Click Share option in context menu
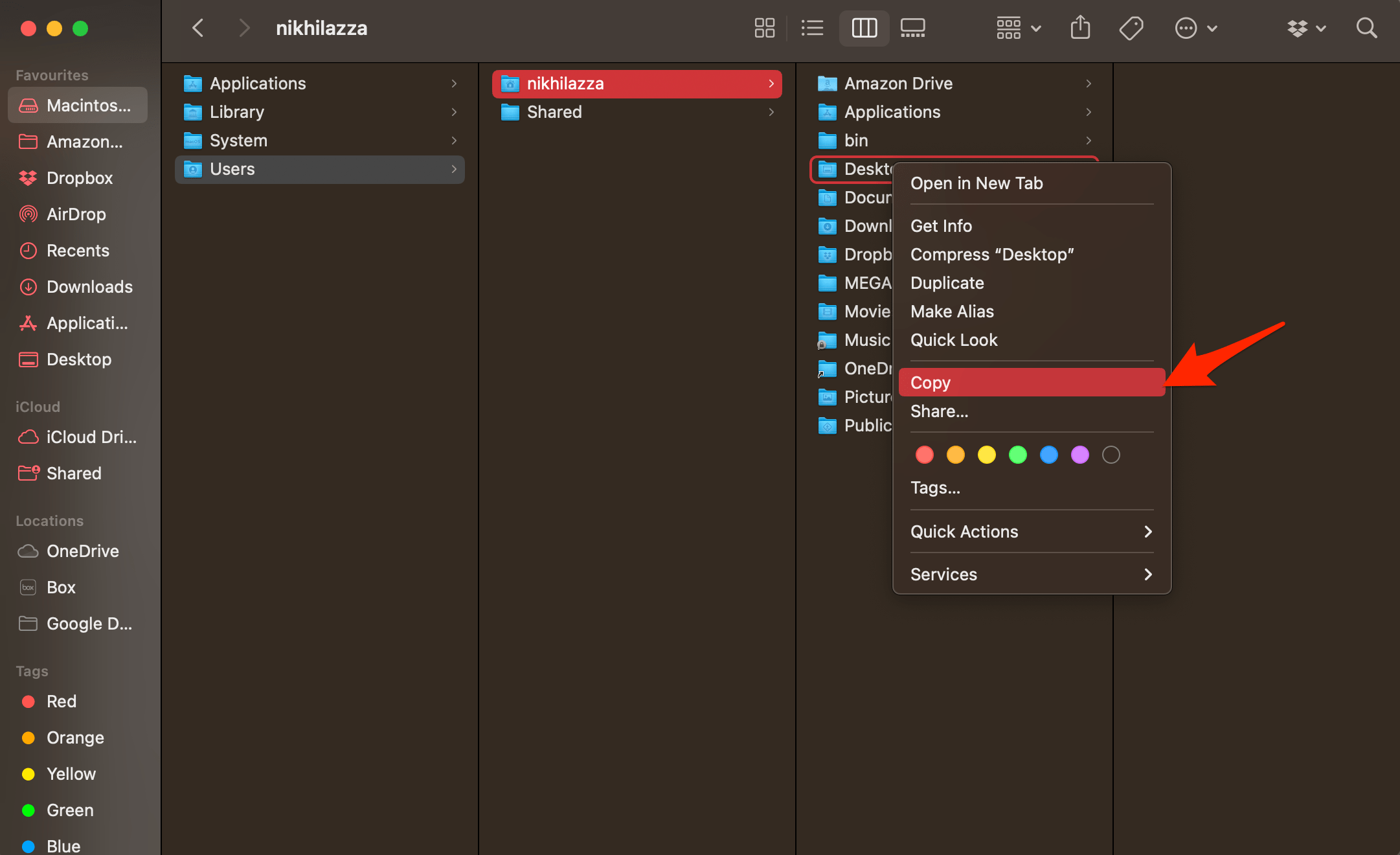1400x855 pixels. (x=938, y=411)
